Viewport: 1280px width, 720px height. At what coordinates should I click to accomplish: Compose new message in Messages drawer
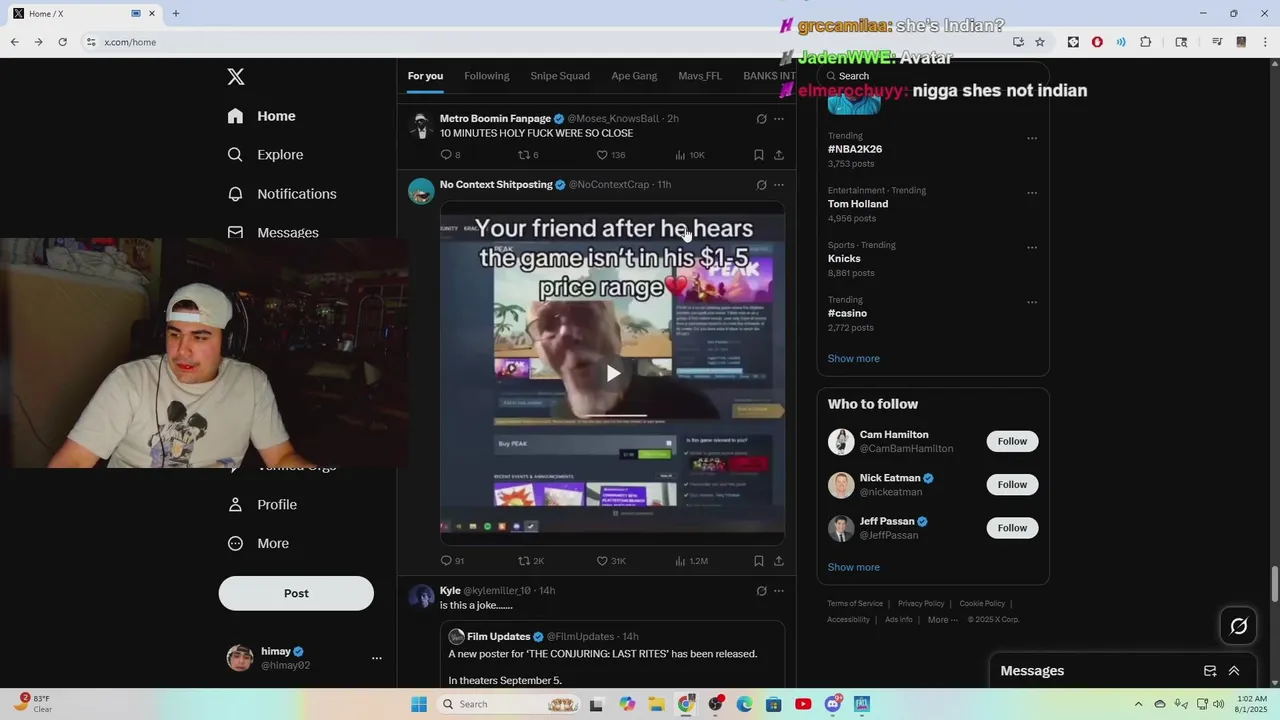tap(1210, 671)
